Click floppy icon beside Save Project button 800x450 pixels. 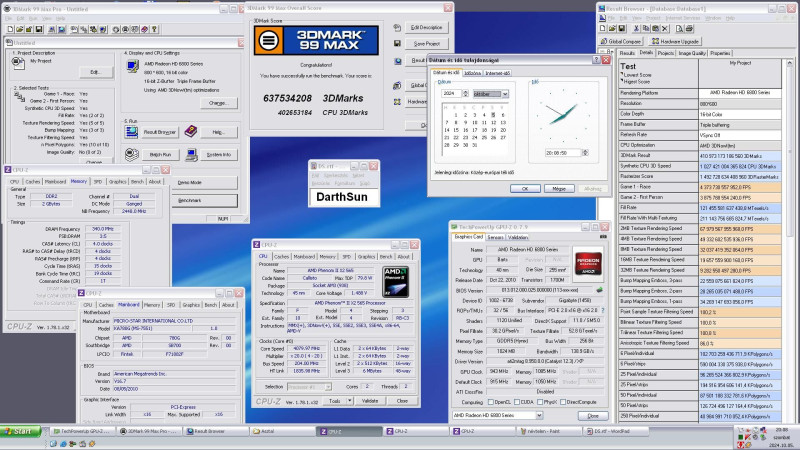coord(397,44)
